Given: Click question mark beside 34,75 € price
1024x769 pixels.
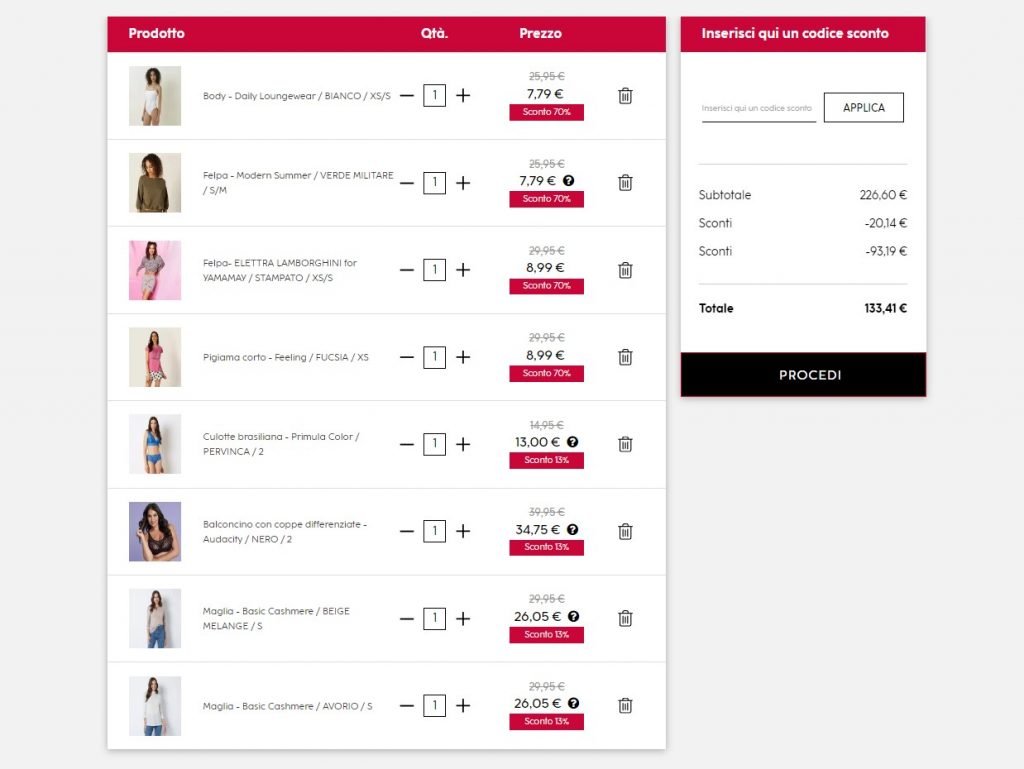Looking at the screenshot, I should coord(572,529).
